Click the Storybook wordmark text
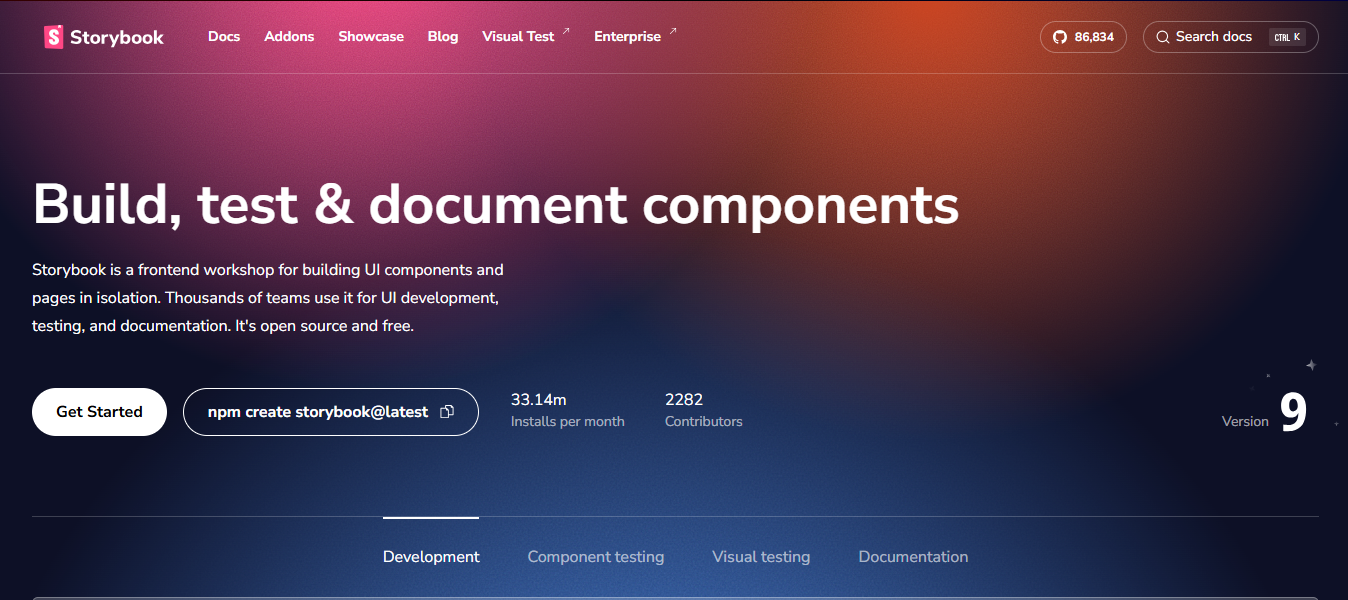Image resolution: width=1348 pixels, height=600 pixels. pyautogui.click(x=117, y=38)
